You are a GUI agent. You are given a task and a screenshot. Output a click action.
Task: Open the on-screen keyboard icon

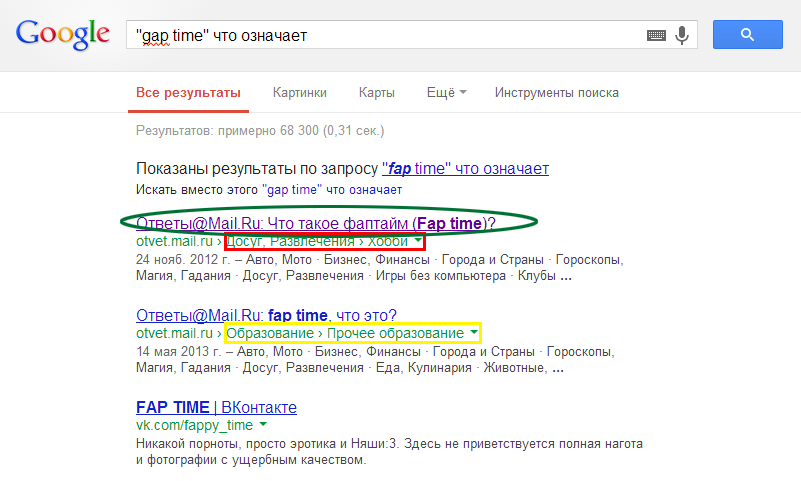pyautogui.click(x=656, y=35)
